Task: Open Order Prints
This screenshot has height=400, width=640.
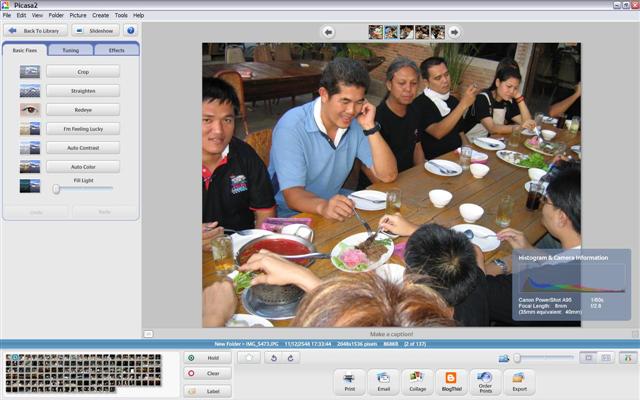Action: 485,381
